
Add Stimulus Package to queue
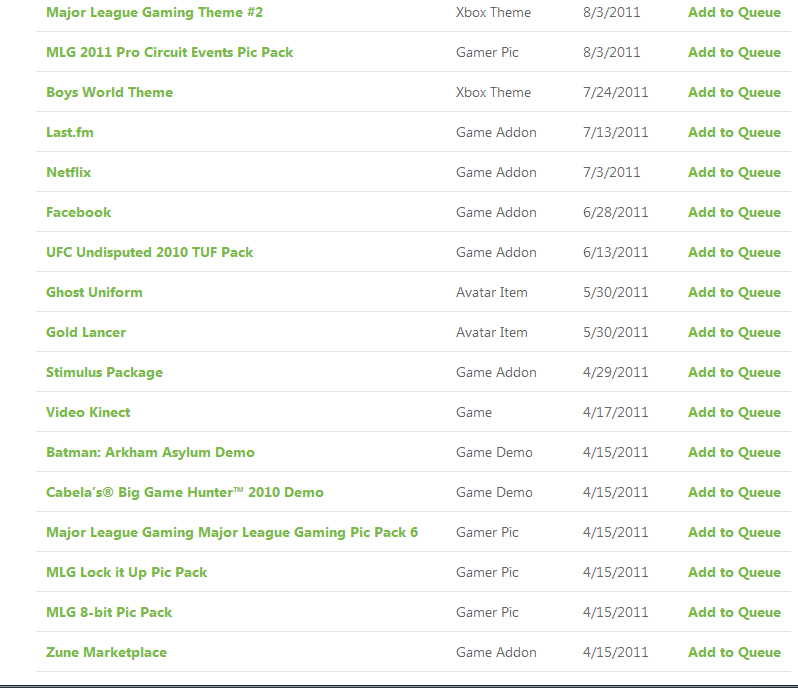(734, 372)
